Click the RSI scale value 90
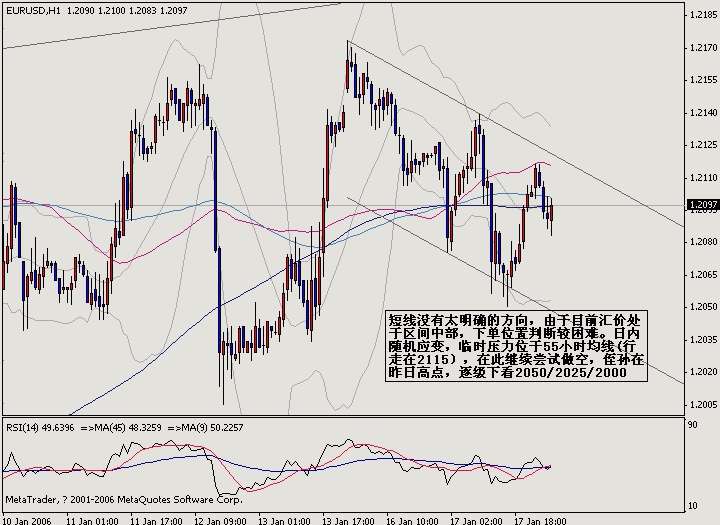The height and width of the screenshot is (525, 720). [x=692, y=424]
